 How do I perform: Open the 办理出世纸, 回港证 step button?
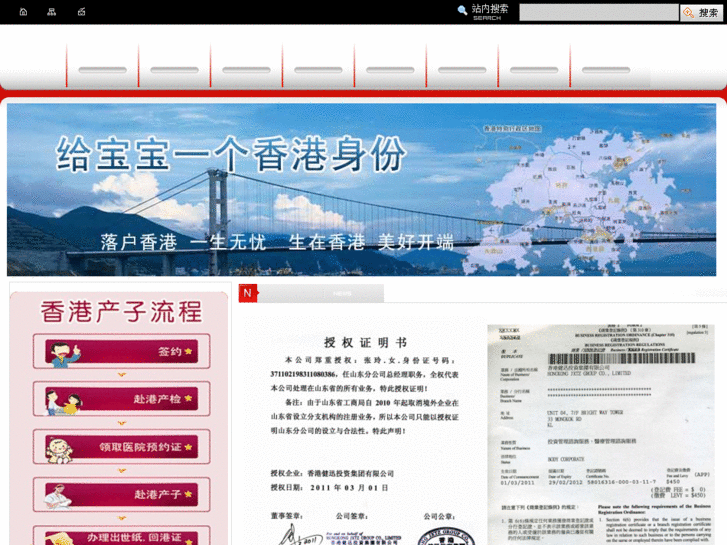[121, 536]
